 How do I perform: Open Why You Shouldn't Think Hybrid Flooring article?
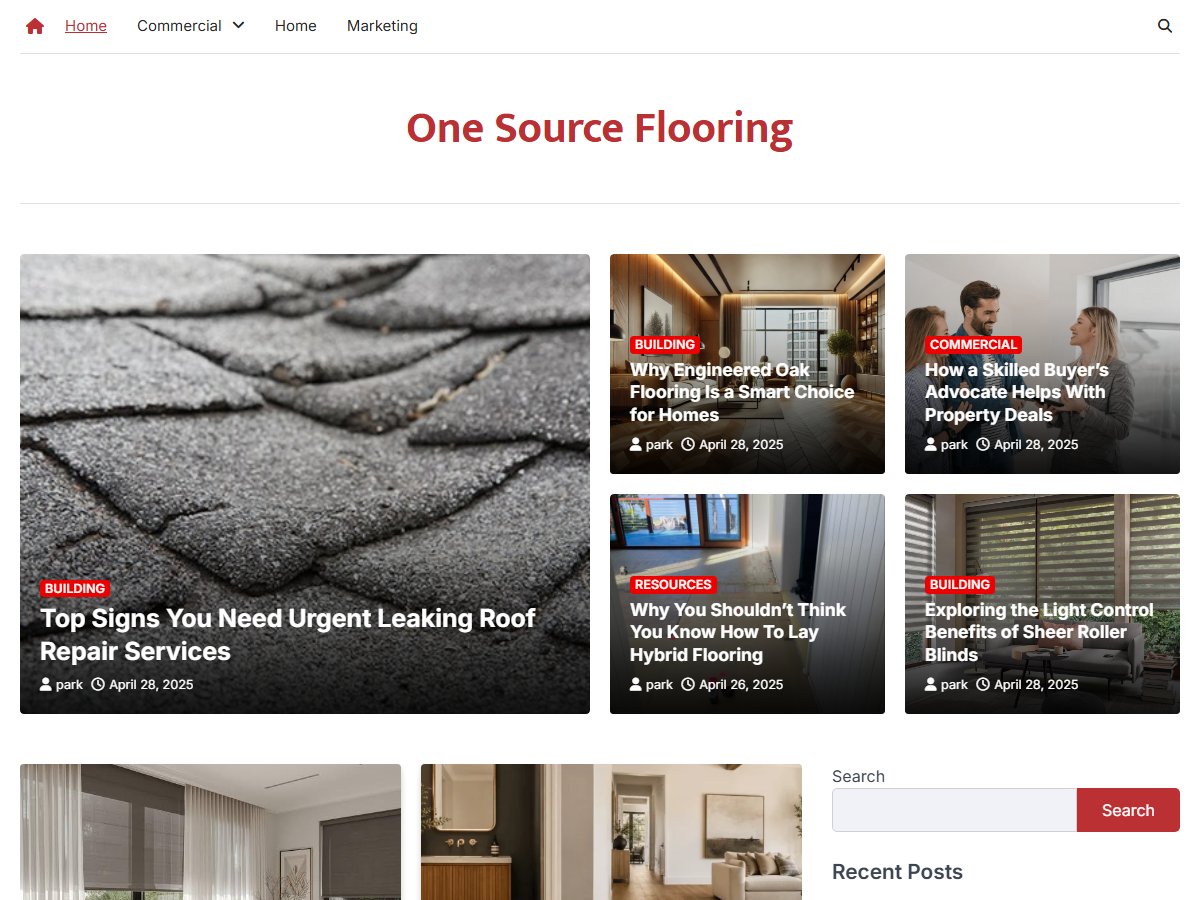(738, 632)
